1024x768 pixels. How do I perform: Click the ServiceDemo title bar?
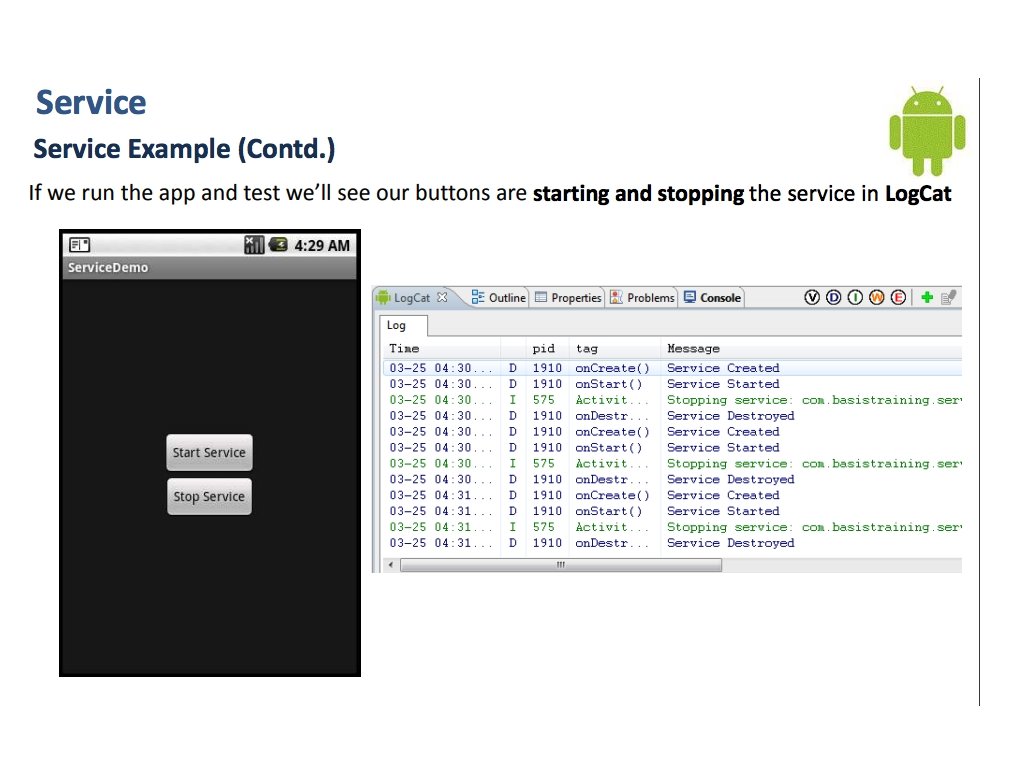tap(209, 268)
